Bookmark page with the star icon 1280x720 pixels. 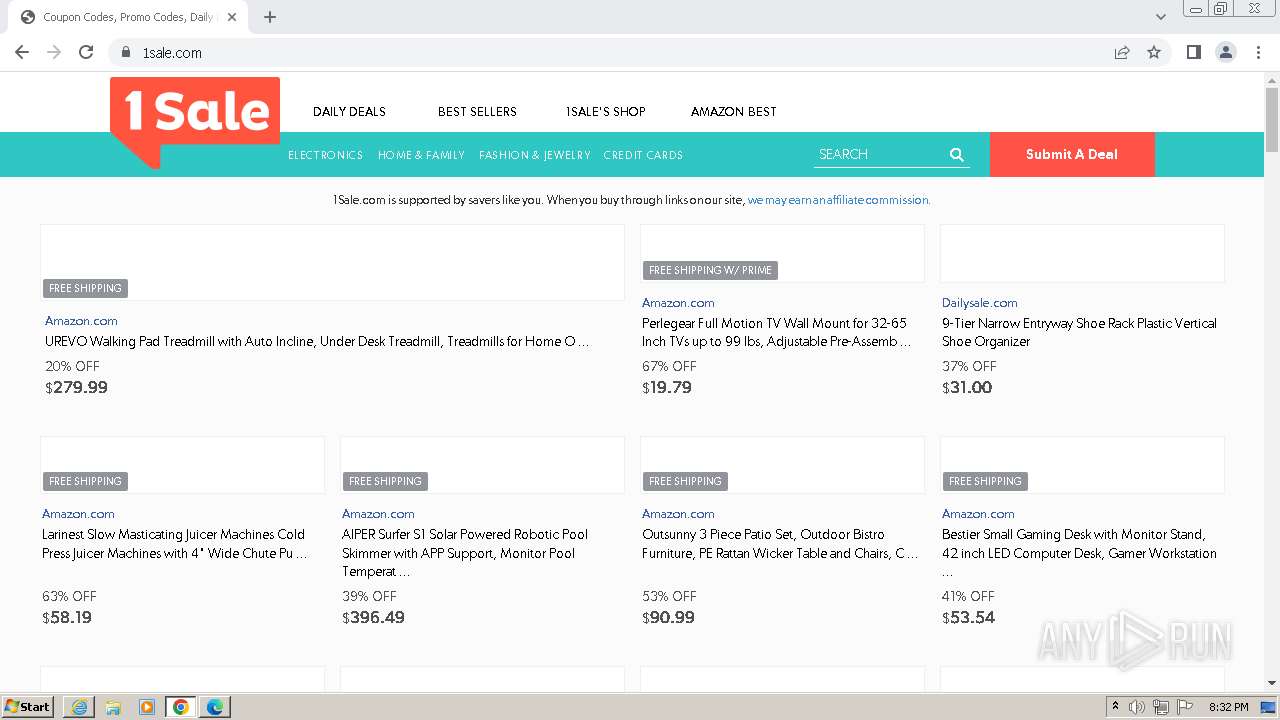1154,53
